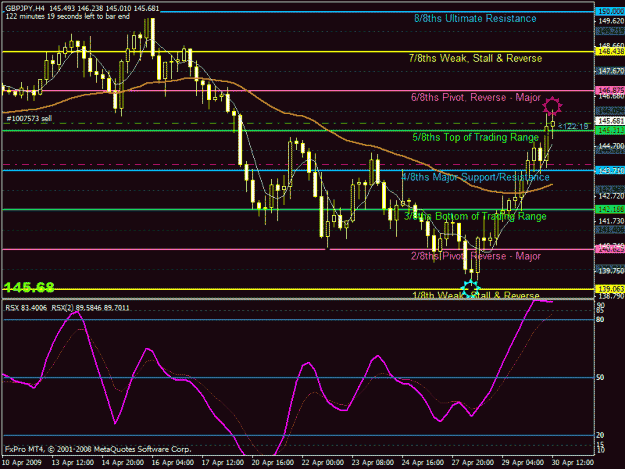Select the 1/8th Weak, Stall & Reverse label

(476, 295)
